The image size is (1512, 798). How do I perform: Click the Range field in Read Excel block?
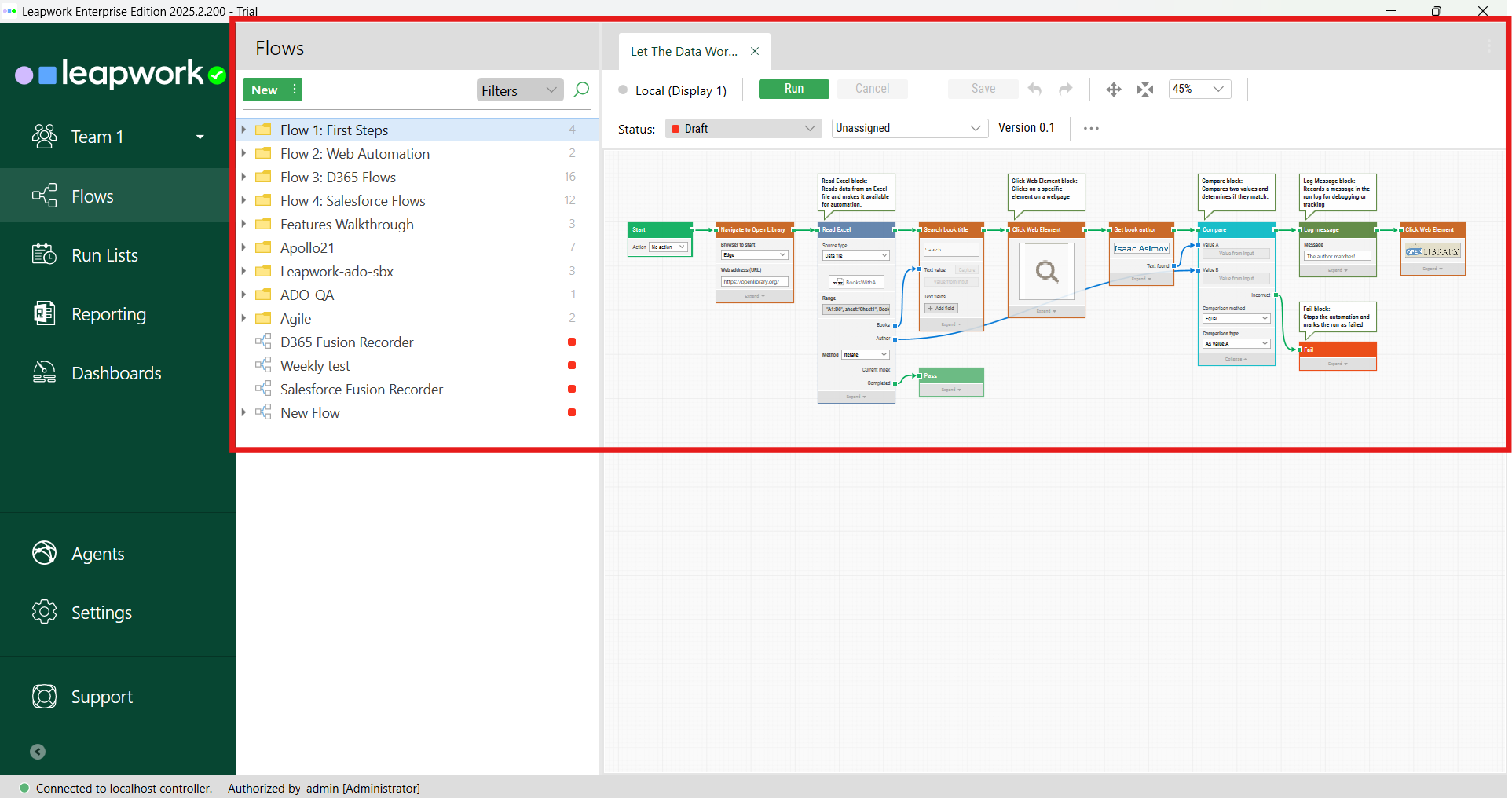point(856,309)
